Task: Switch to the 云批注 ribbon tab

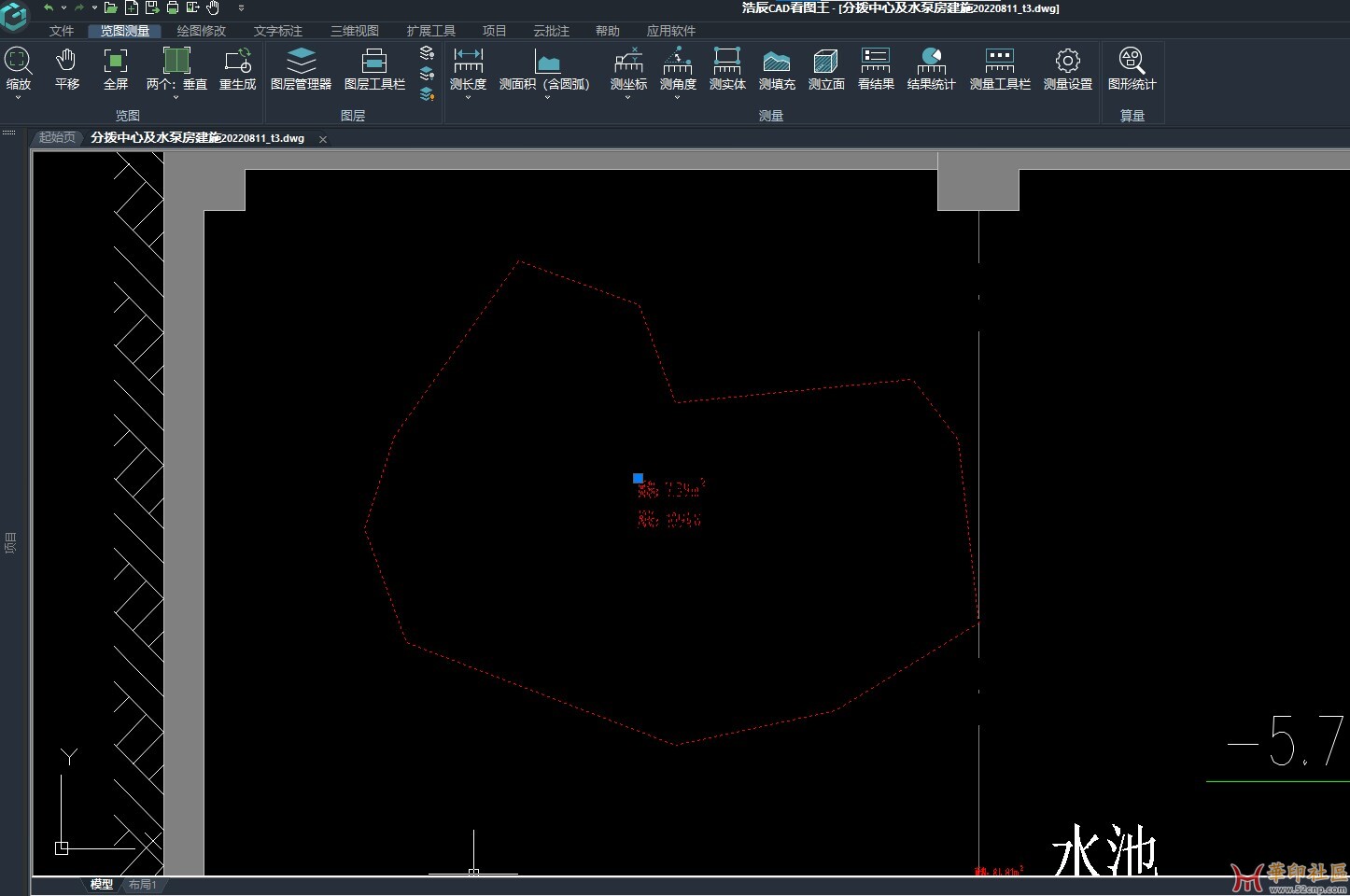Action: pos(552,31)
